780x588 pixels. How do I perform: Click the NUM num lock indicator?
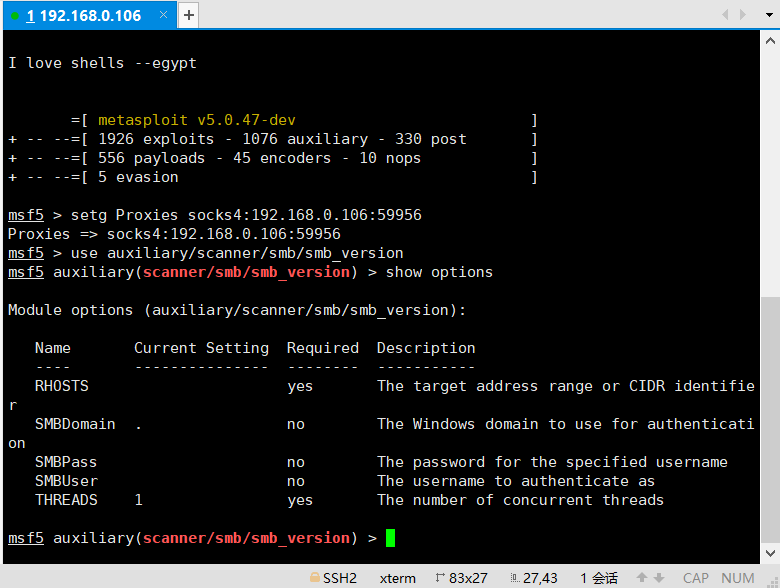[738, 578]
